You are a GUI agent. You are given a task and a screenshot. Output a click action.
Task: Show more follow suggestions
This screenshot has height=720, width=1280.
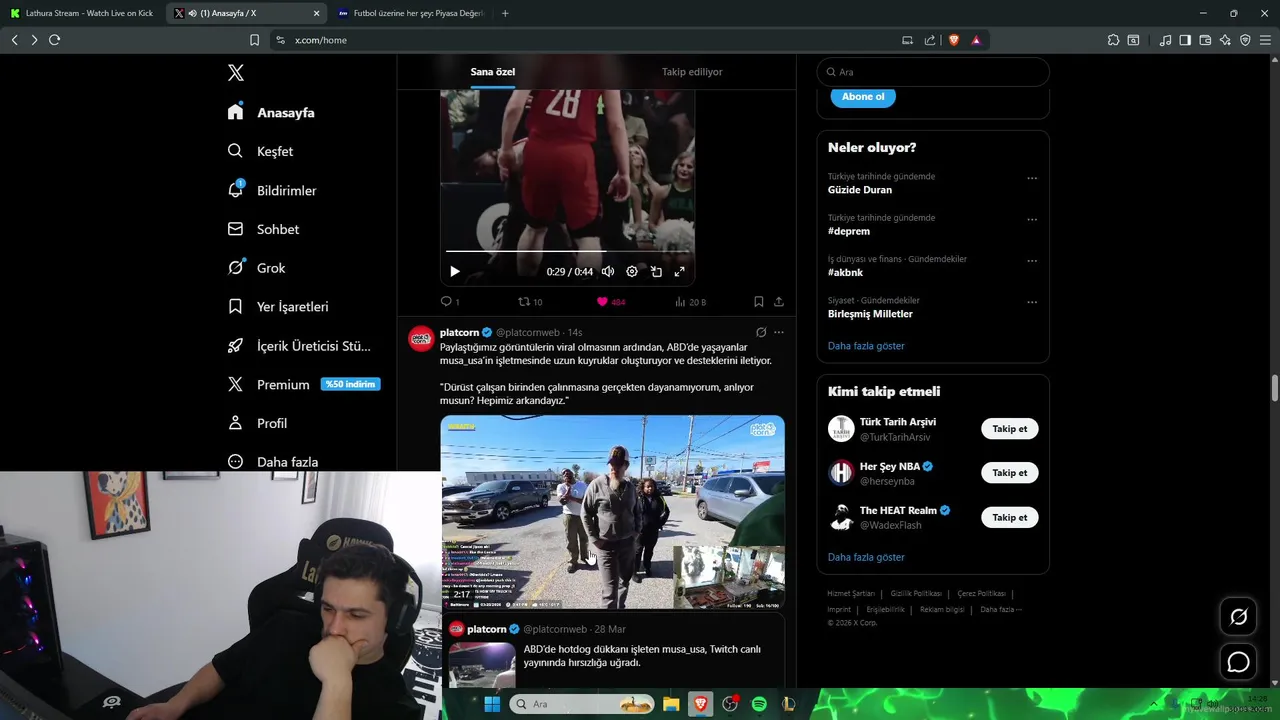tap(866, 557)
